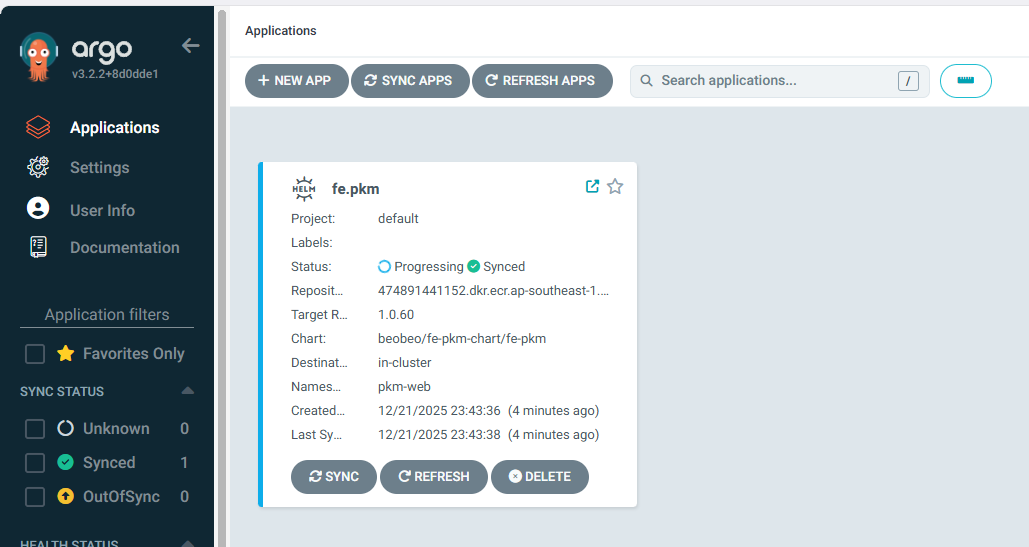This screenshot has height=547, width=1029.
Task: Collapse the sidebar with the back arrow
Action: (190, 46)
